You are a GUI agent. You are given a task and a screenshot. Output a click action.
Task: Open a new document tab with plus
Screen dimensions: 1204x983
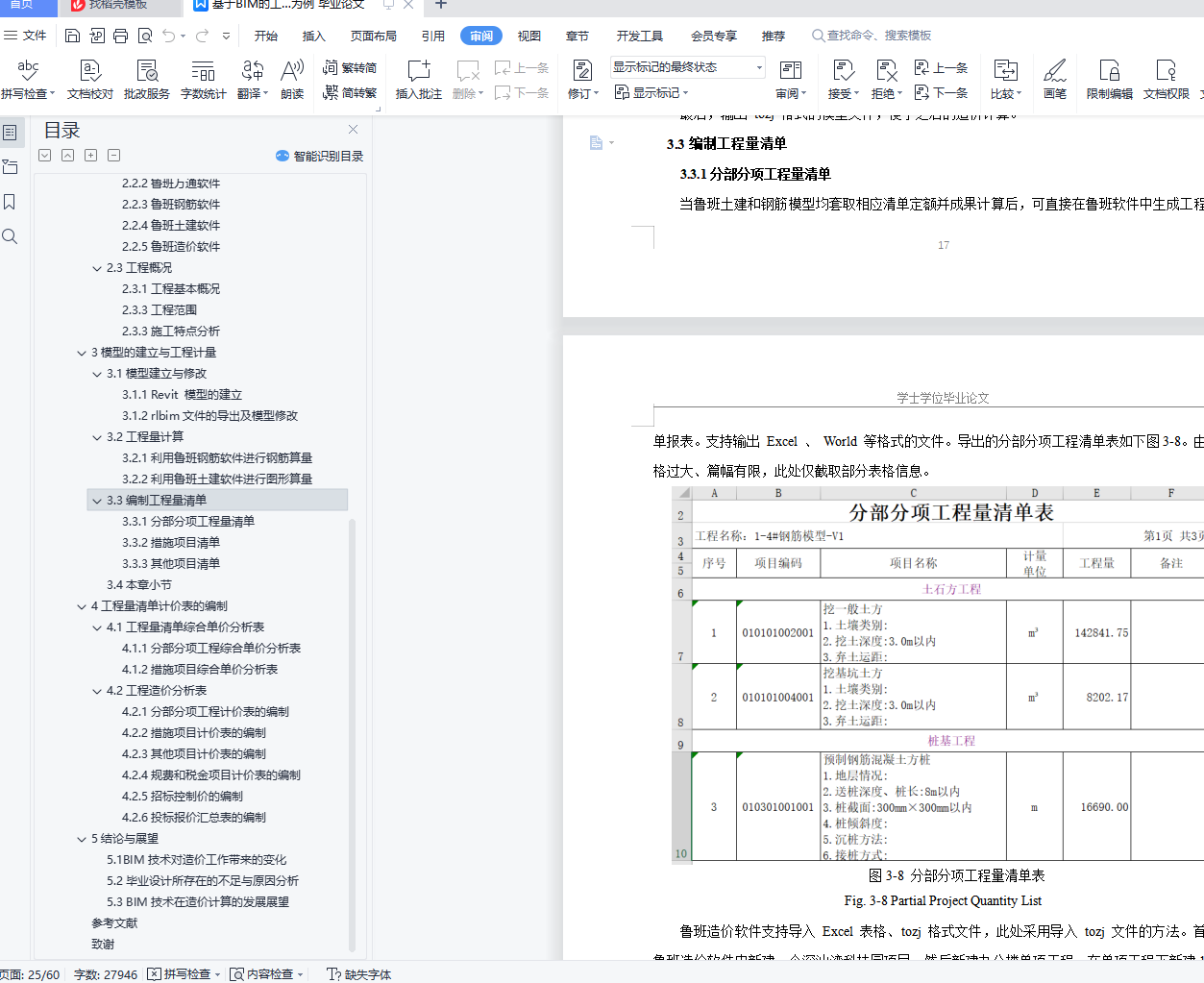(441, 5)
